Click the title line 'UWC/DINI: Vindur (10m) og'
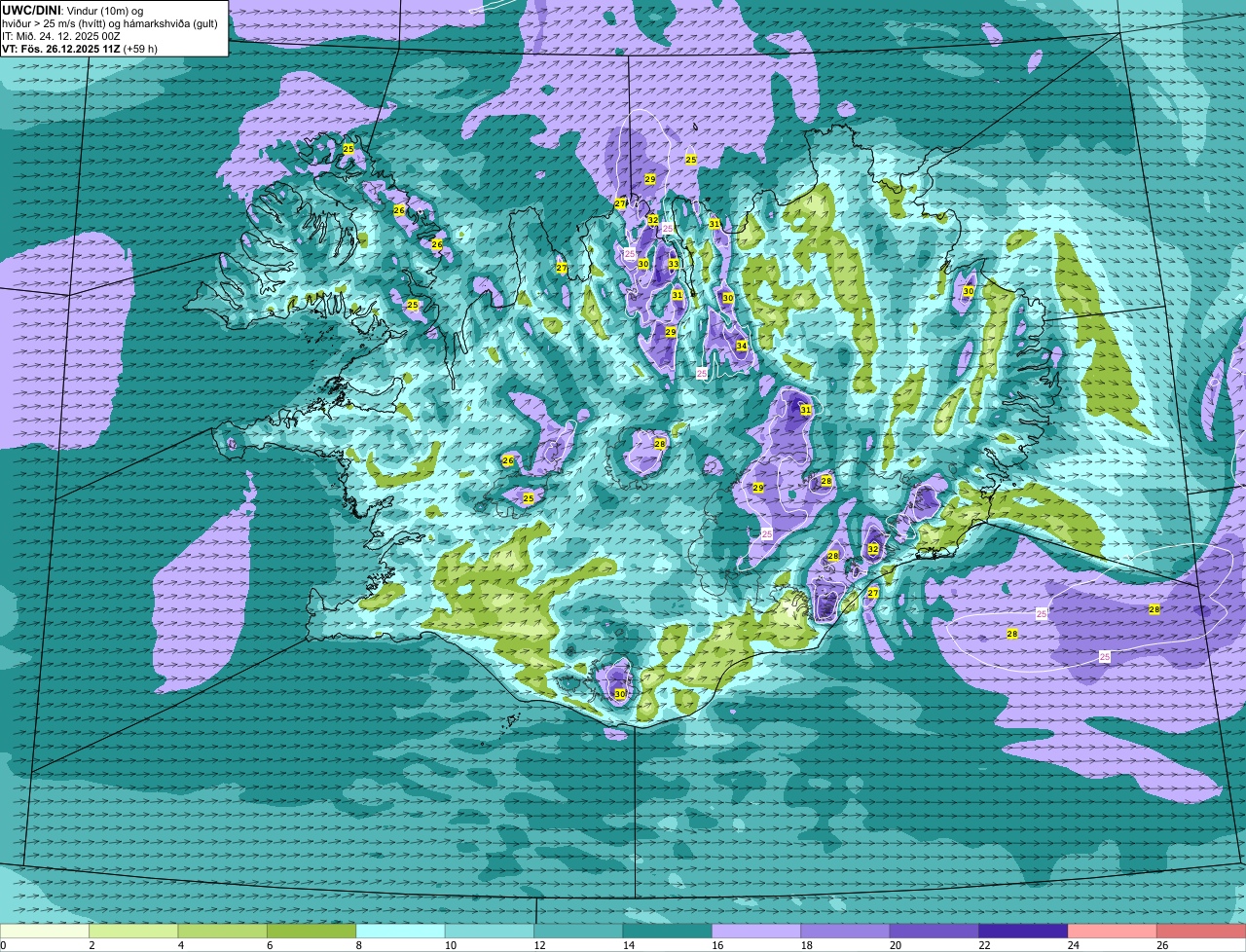 coord(73,10)
